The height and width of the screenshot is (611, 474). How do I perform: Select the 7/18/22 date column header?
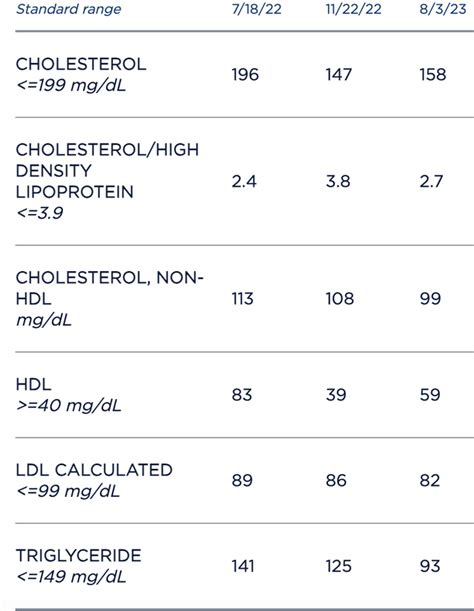coord(256,9)
